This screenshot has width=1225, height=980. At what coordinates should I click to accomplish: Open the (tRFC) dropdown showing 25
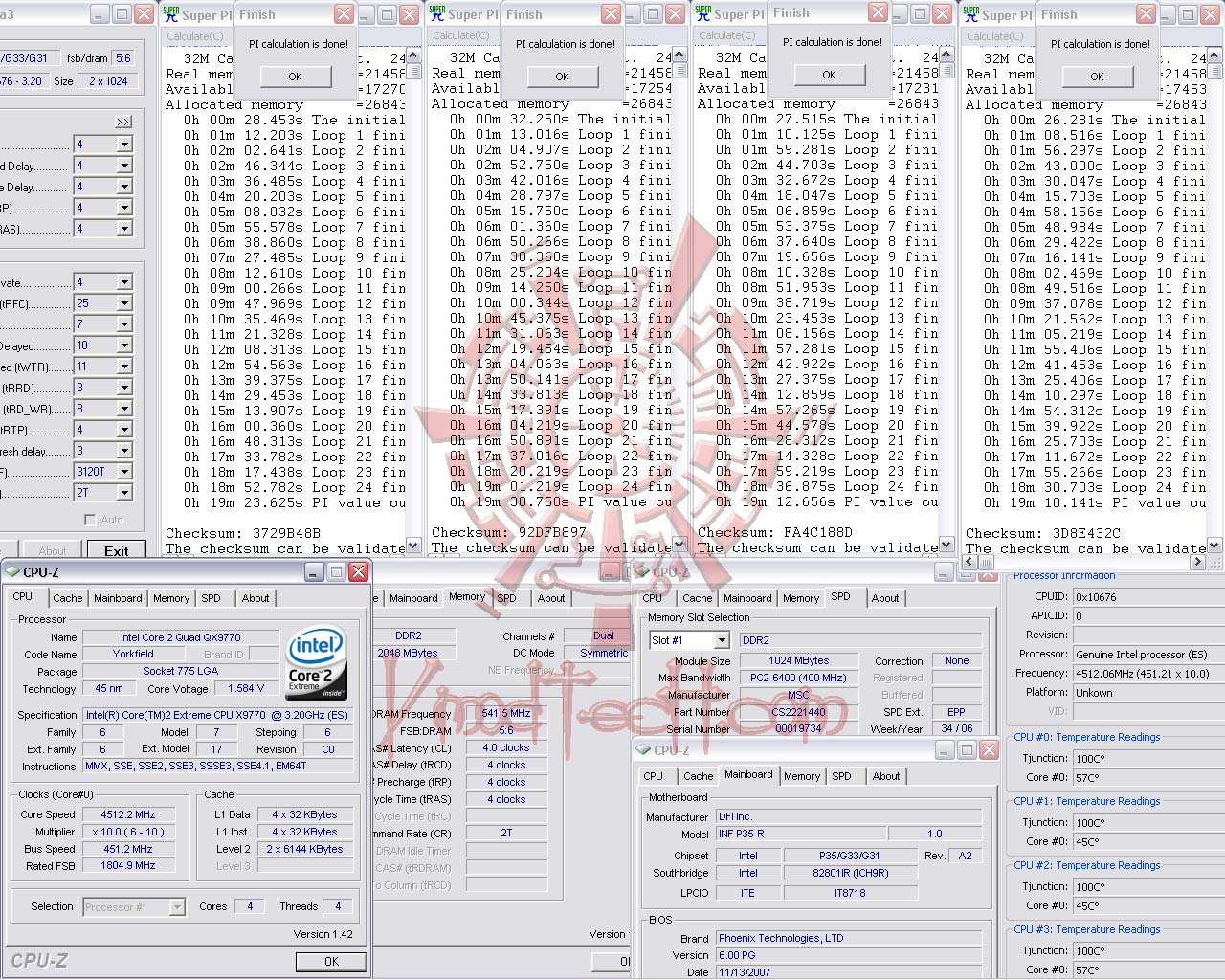pyautogui.click(x=124, y=303)
